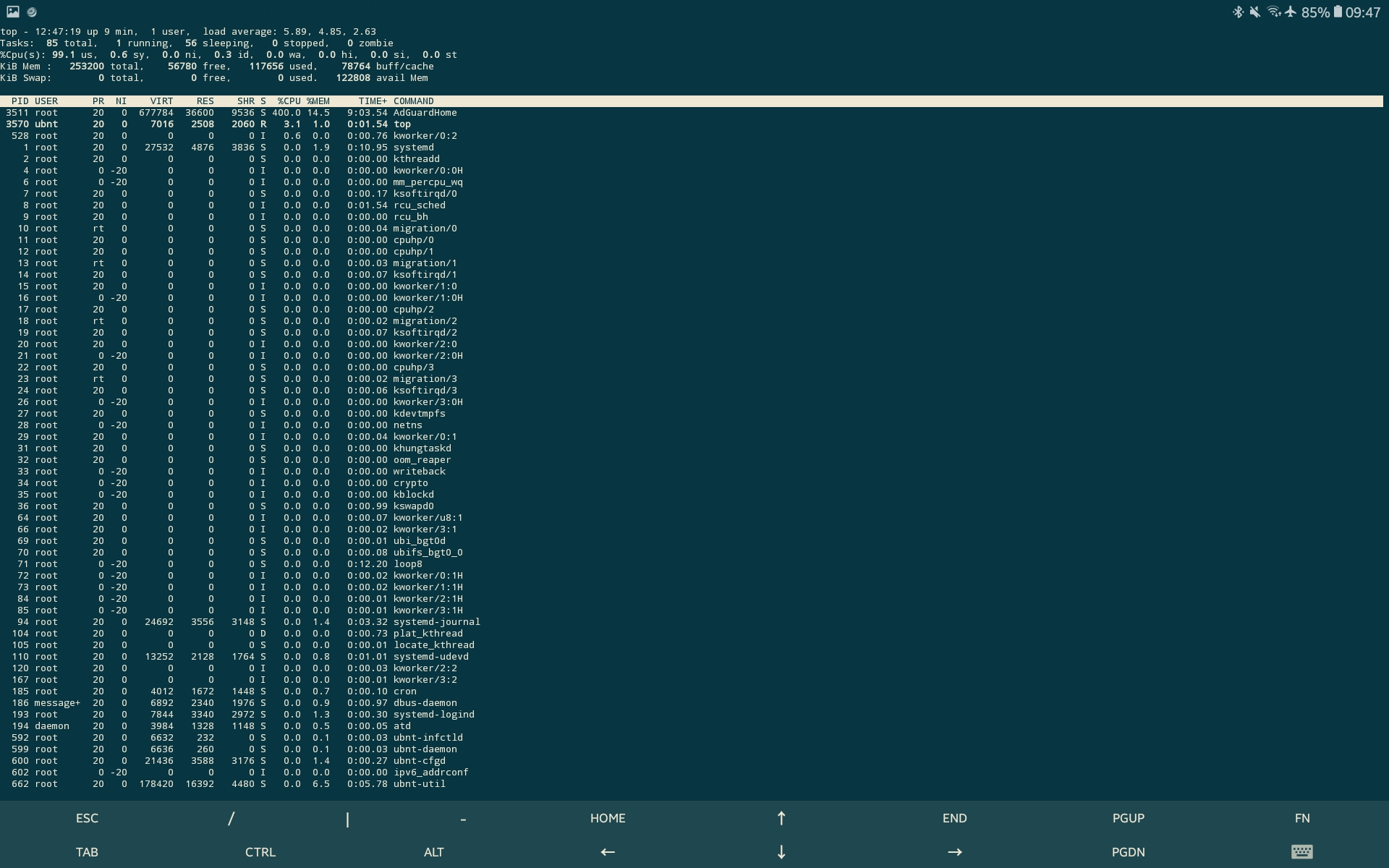The width and height of the screenshot is (1389, 868).
Task: Tap the TAB key
Action: click(87, 852)
